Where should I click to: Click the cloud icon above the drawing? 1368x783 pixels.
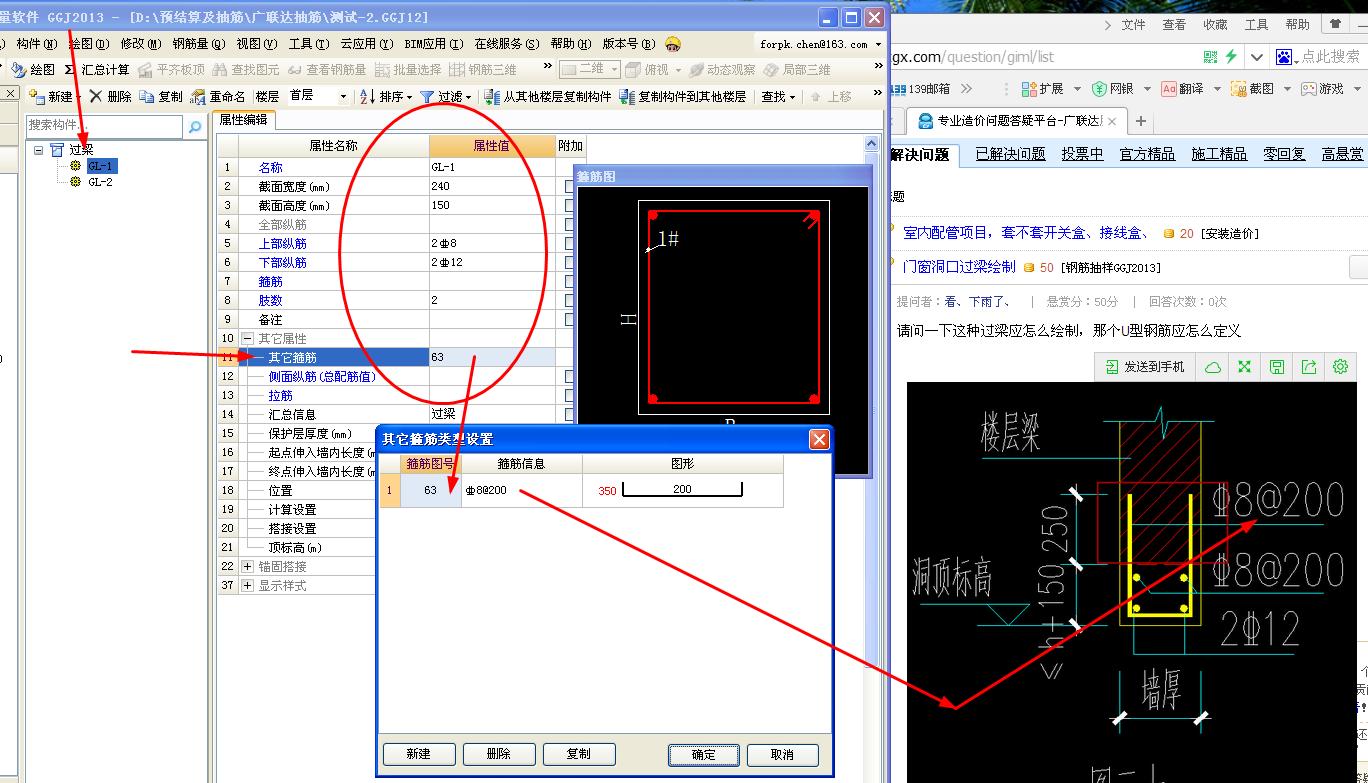pyautogui.click(x=1213, y=367)
